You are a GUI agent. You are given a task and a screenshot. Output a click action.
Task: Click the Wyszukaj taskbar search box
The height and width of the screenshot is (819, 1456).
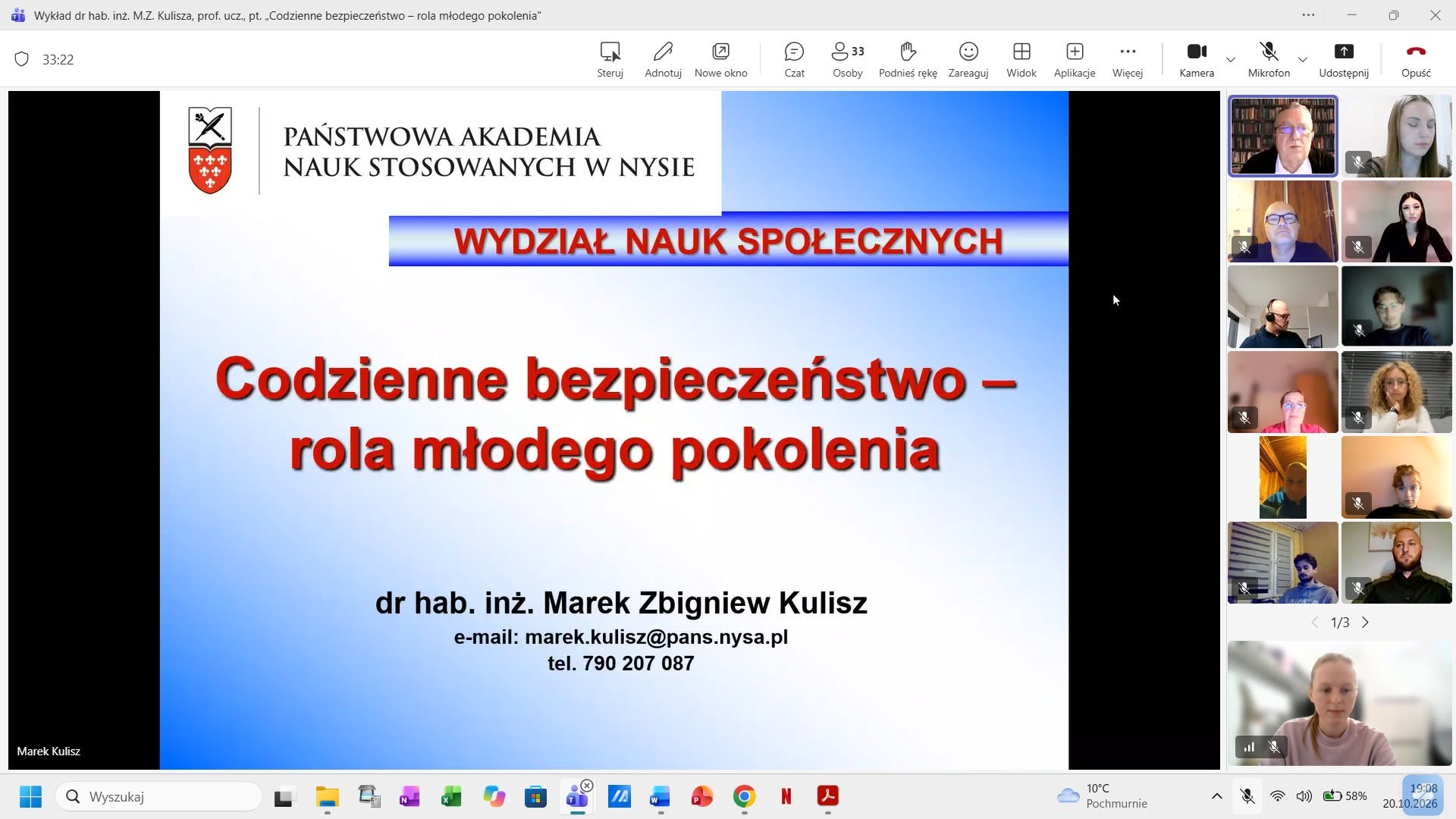(x=158, y=796)
